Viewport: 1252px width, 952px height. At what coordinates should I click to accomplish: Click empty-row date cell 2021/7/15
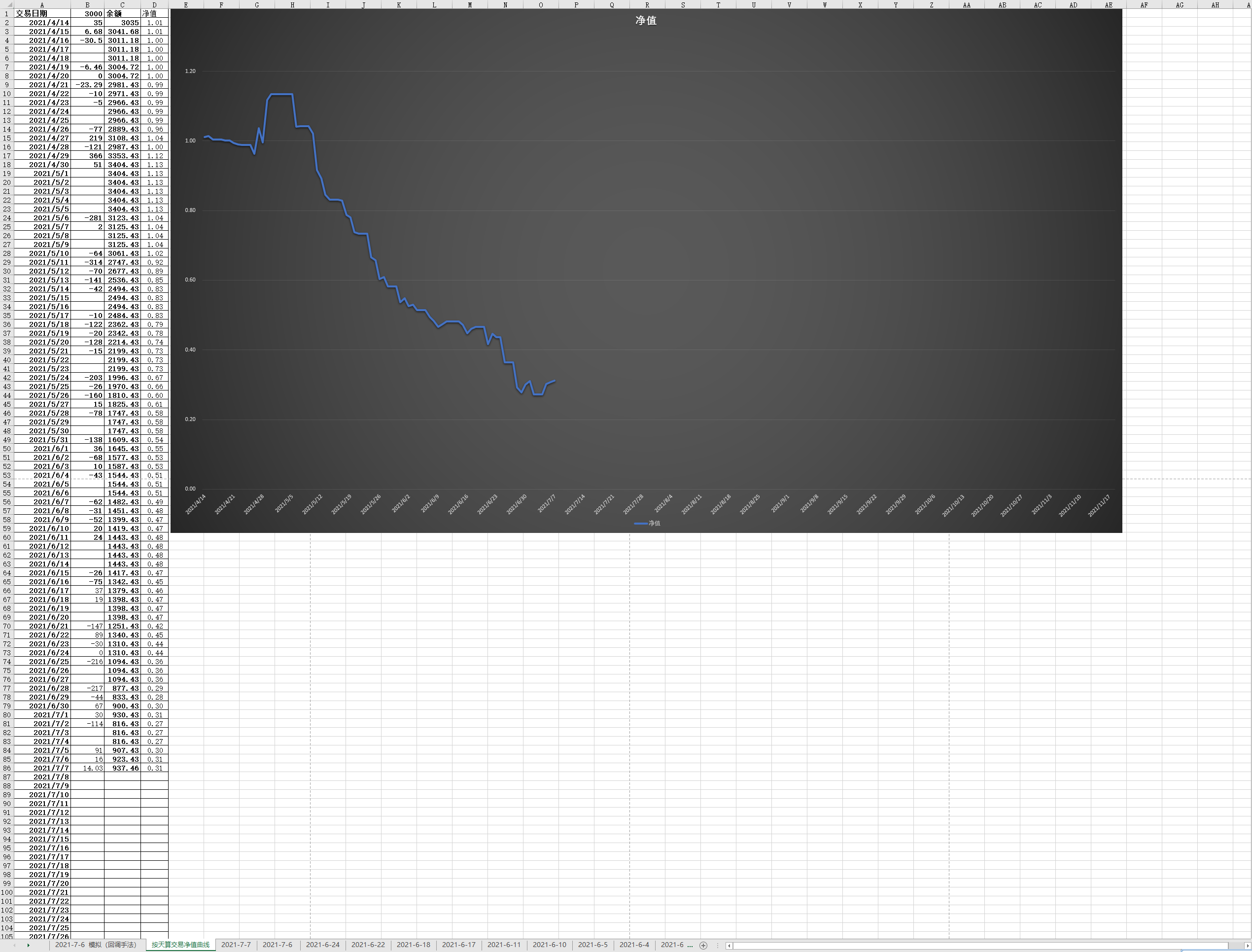(42, 839)
